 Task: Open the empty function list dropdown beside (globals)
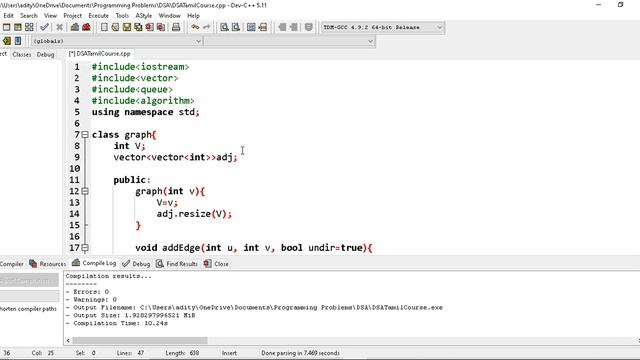tap(289, 41)
